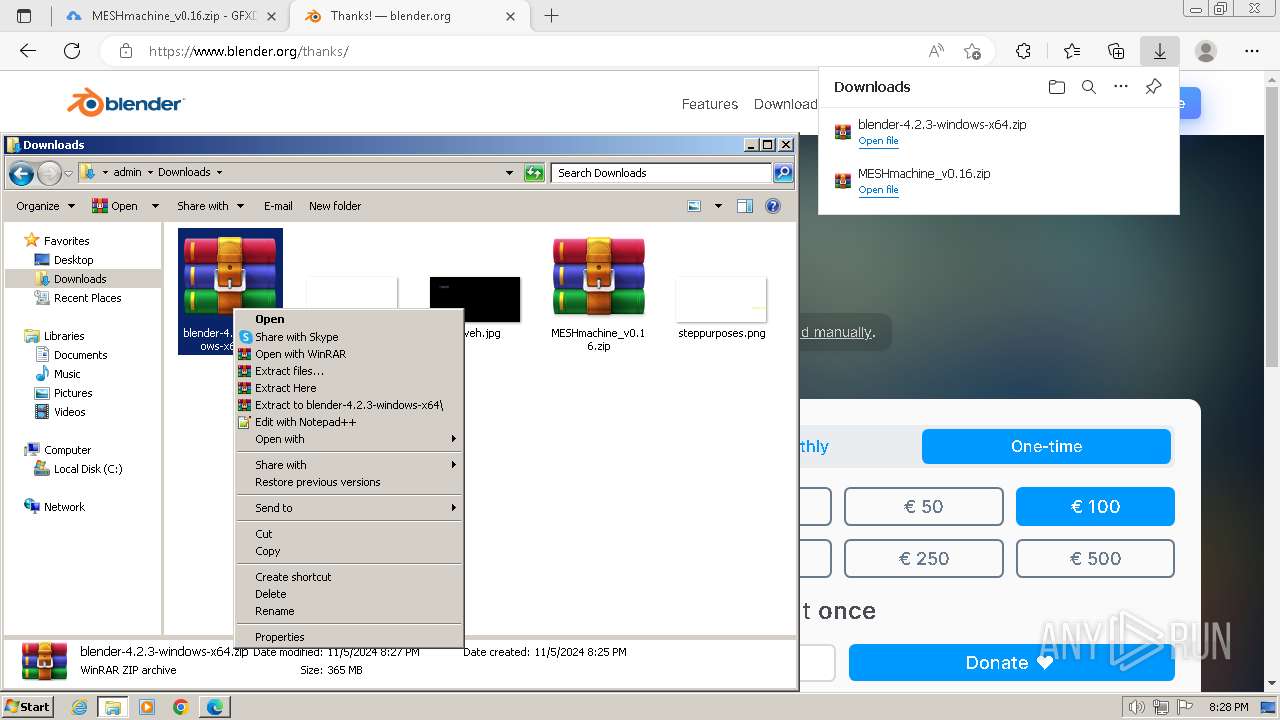Choose Edit with Notepad++

click(349, 422)
